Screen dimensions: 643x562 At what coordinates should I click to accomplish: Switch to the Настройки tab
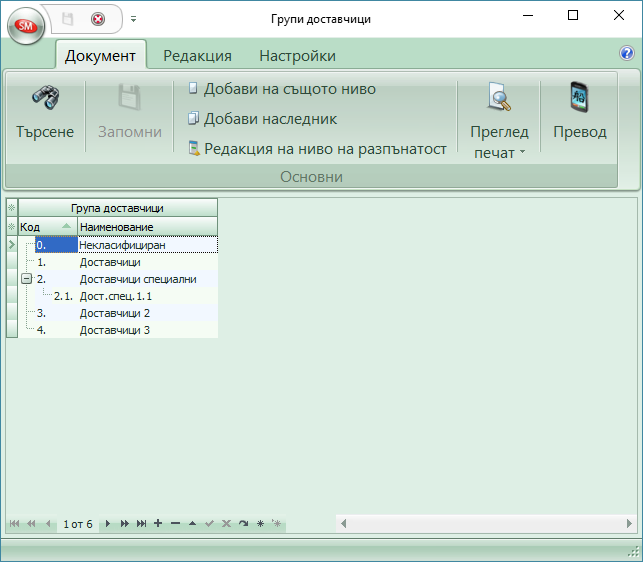297,56
